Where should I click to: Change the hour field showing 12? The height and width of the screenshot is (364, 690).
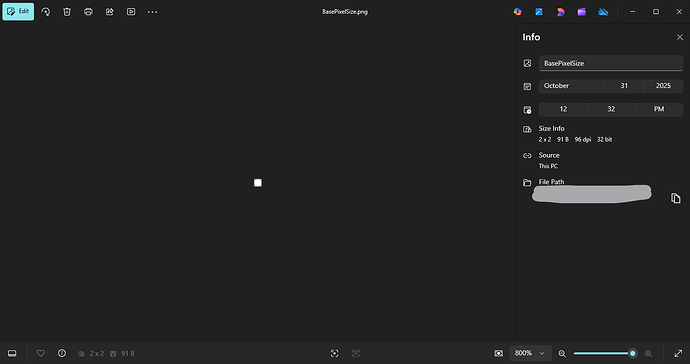[563, 109]
